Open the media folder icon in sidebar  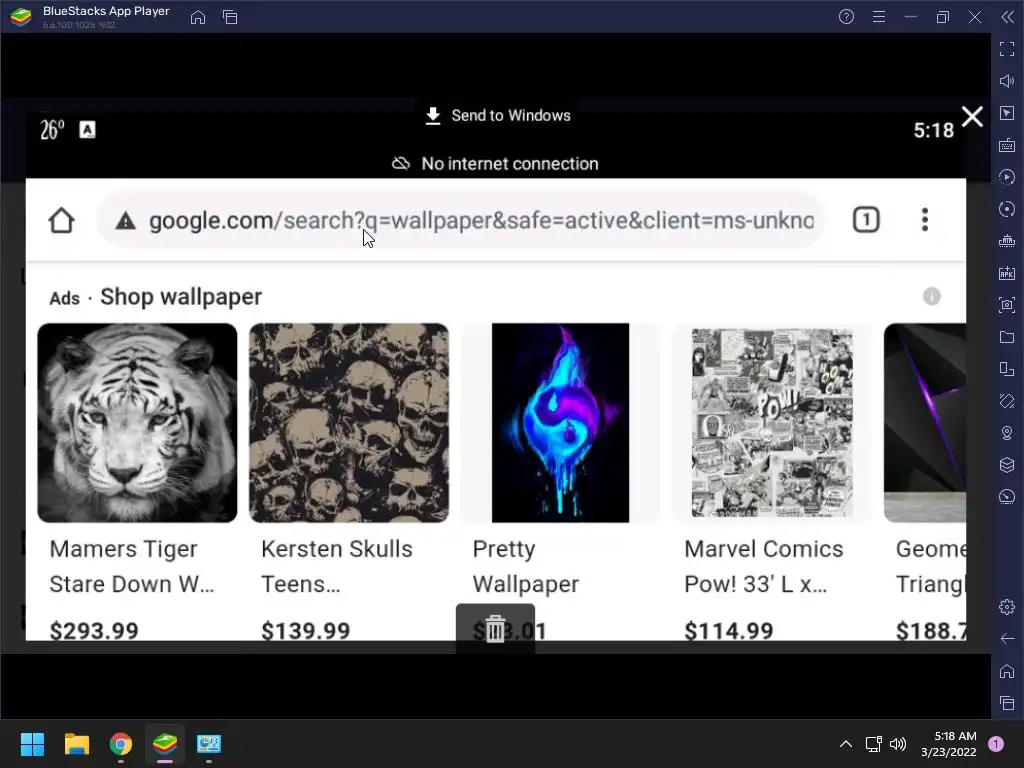1007,337
